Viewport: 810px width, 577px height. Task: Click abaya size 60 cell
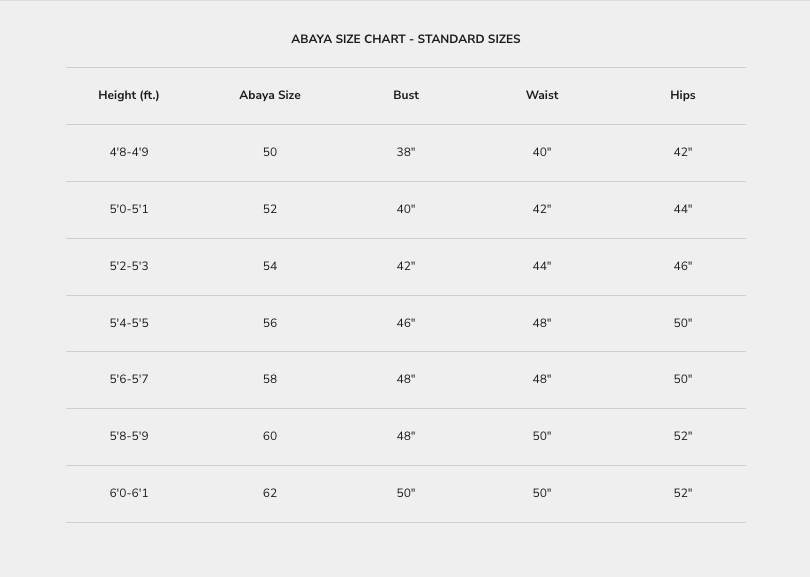pyautogui.click(x=270, y=436)
